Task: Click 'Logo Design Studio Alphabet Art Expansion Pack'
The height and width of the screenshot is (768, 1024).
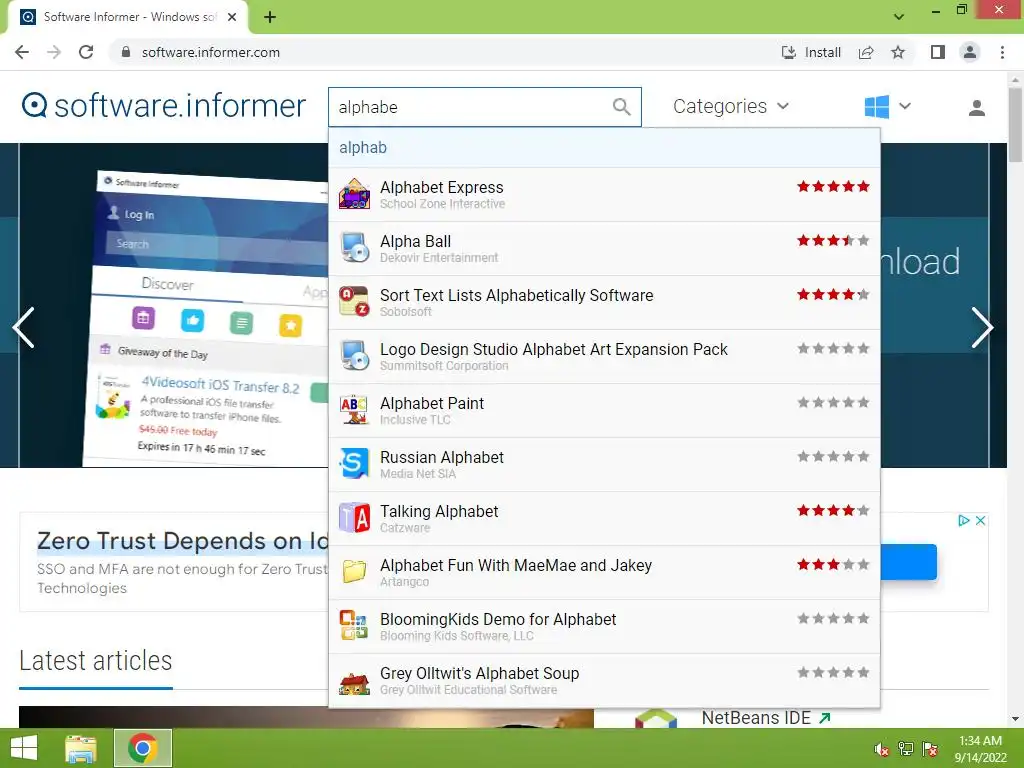Action: [x=553, y=349]
